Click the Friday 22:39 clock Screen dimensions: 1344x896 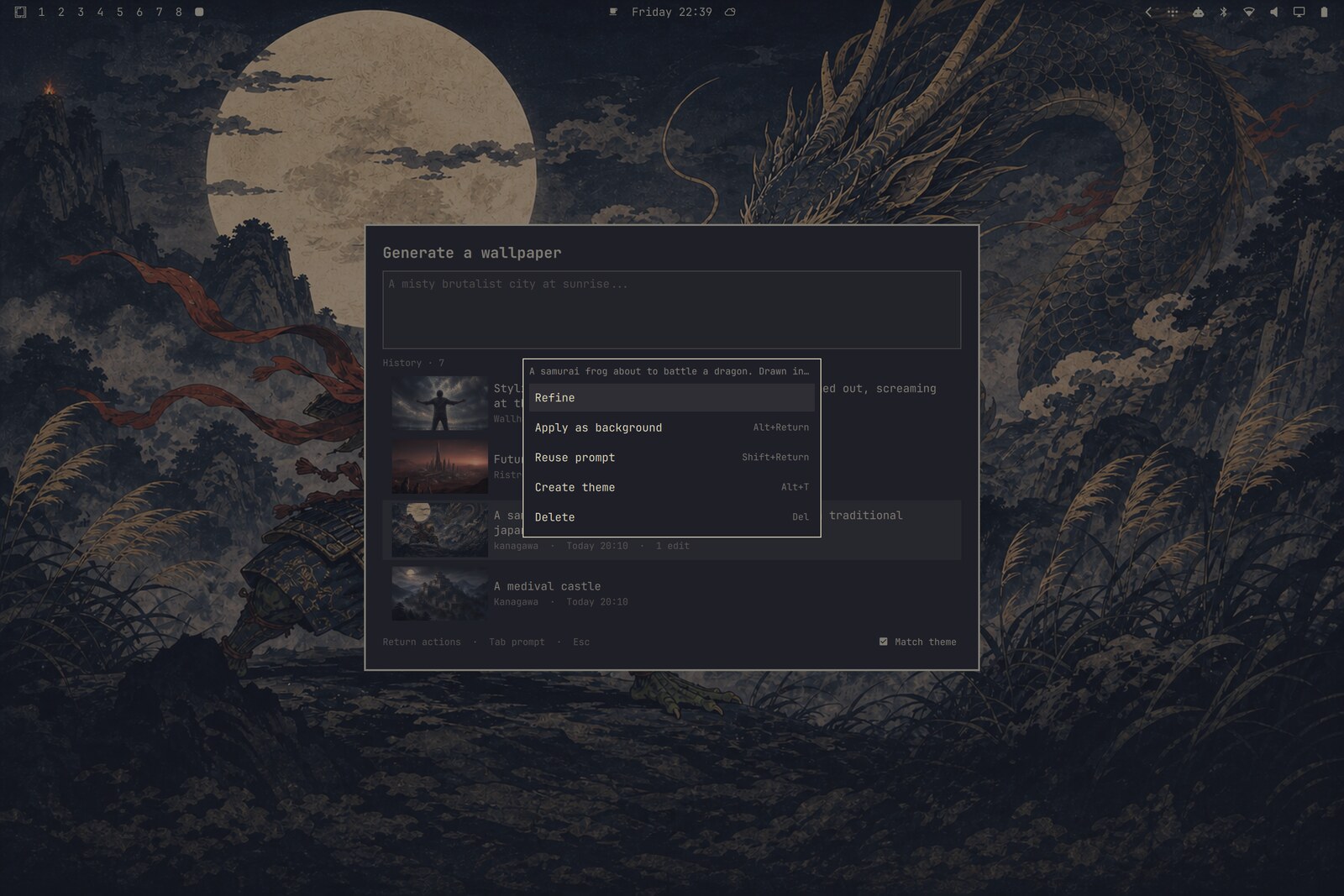pyautogui.click(x=671, y=12)
